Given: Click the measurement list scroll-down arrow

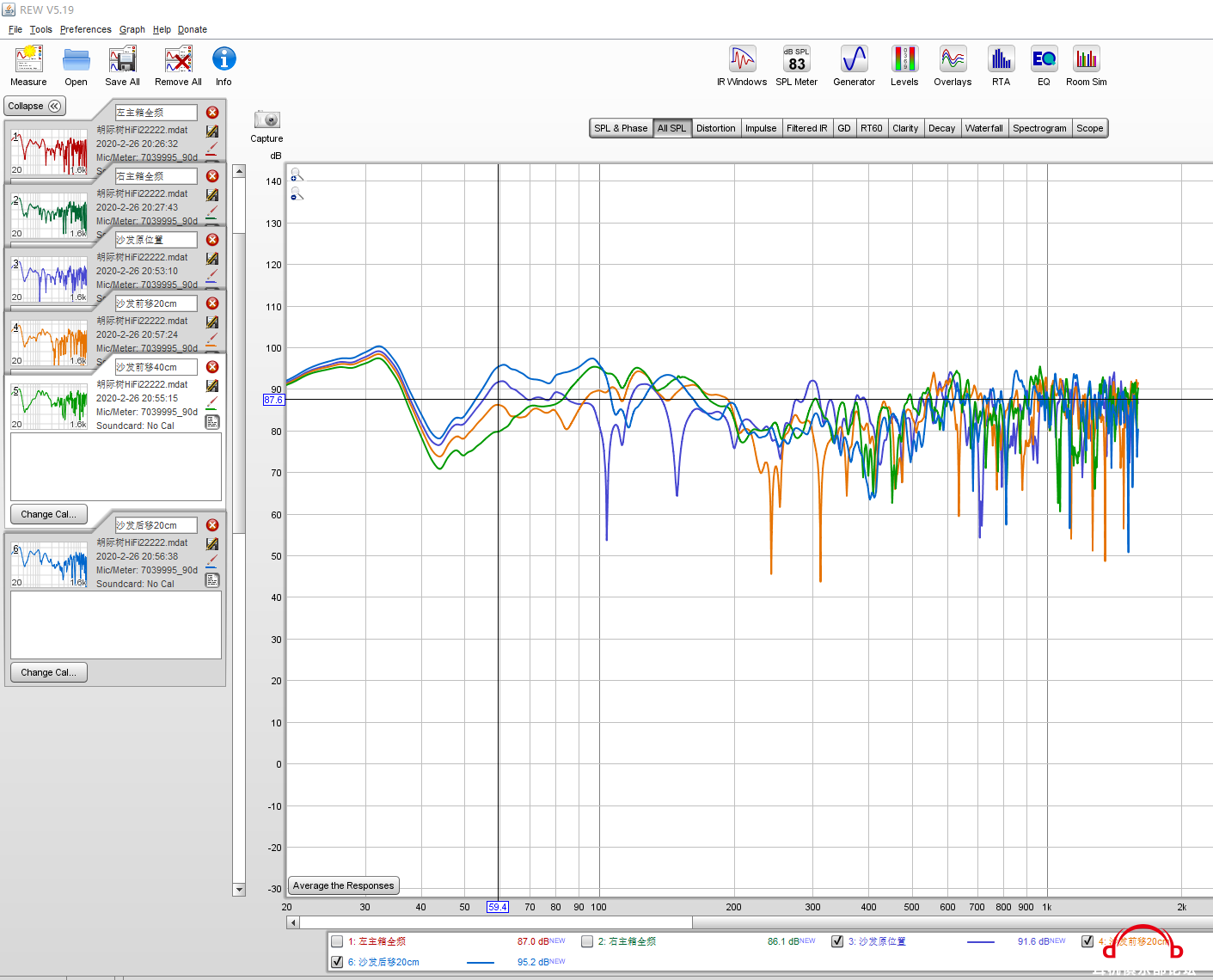Looking at the screenshot, I should [239, 890].
